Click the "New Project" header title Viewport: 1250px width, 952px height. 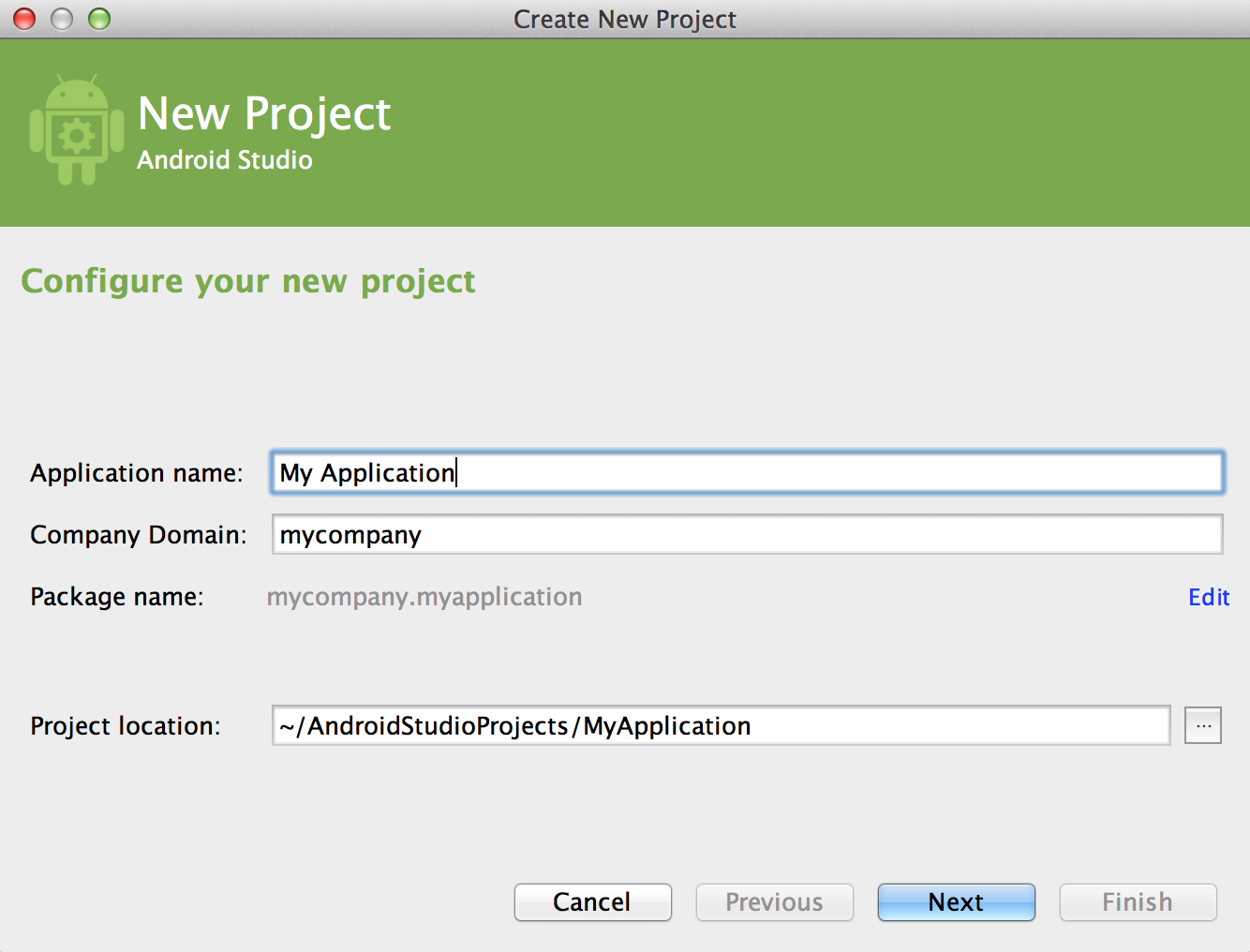pyautogui.click(x=264, y=114)
